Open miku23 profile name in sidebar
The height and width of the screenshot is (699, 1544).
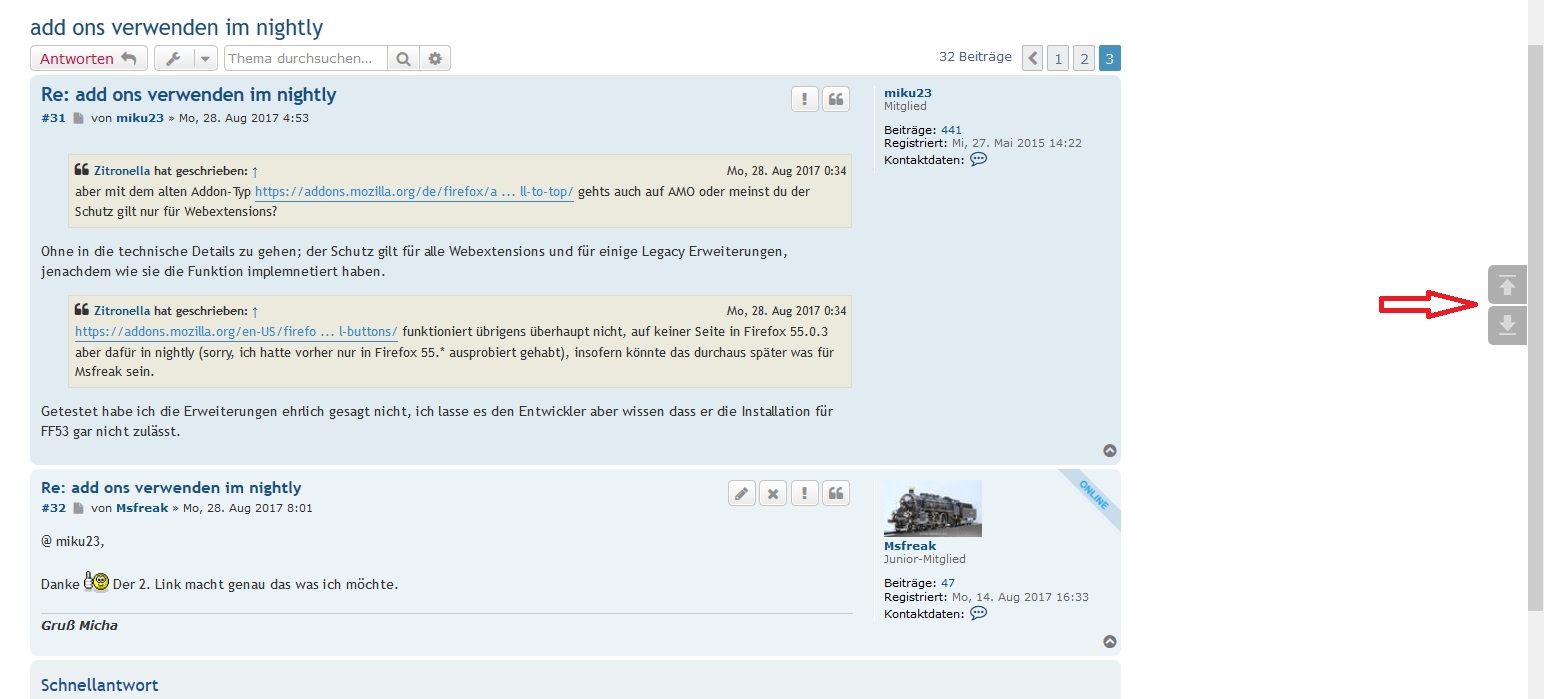[x=907, y=93]
